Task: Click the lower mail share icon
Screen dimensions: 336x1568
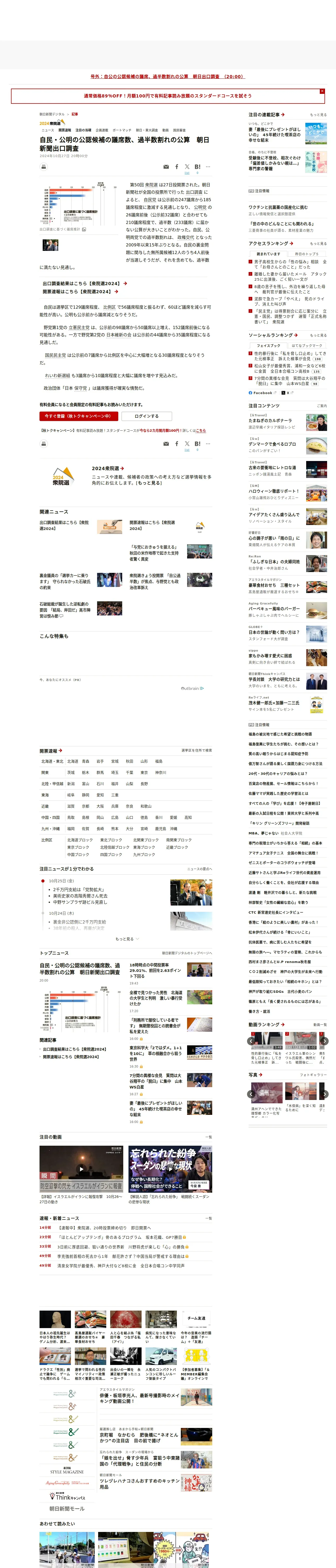Action: click(166, 444)
